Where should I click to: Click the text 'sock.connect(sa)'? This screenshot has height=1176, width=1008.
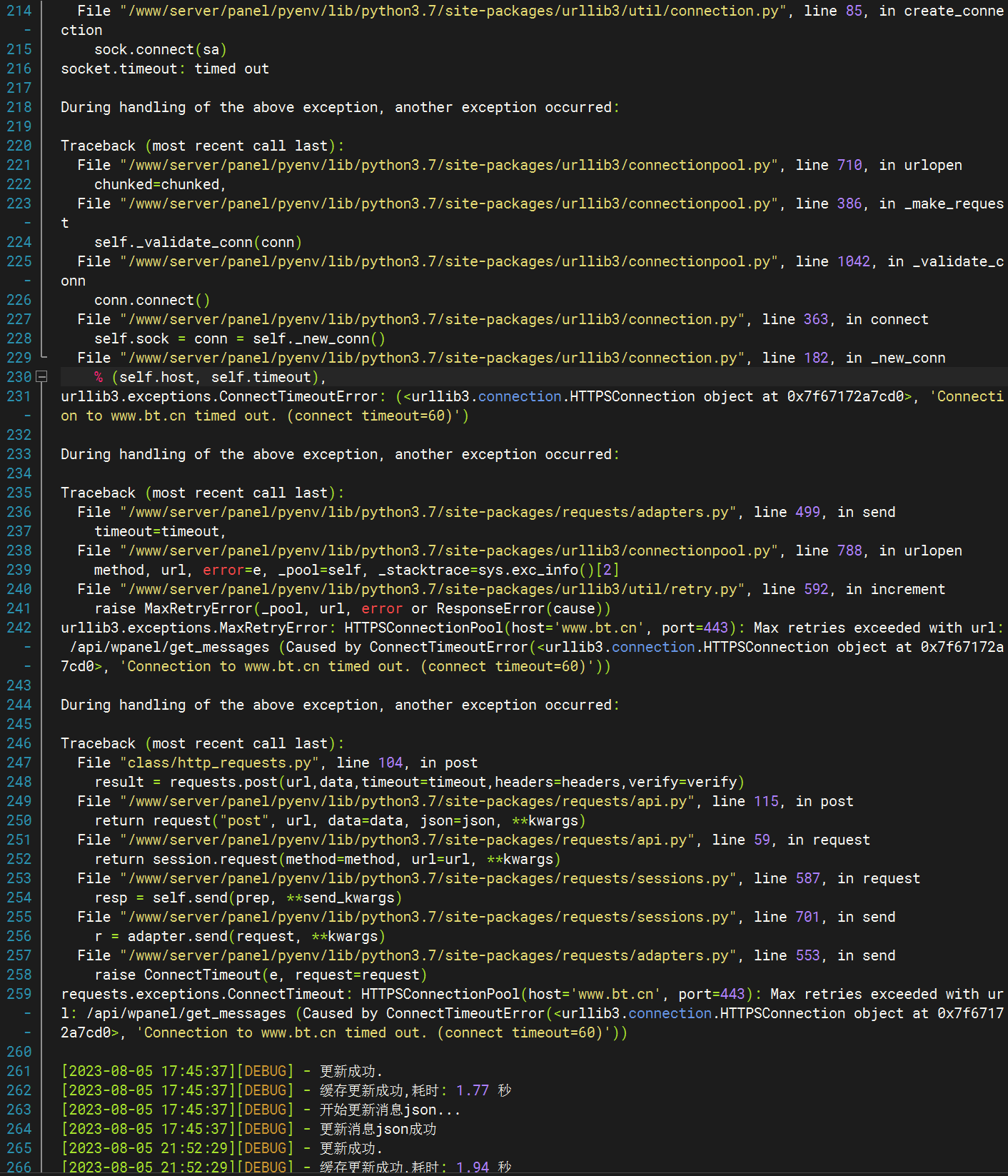[x=161, y=49]
